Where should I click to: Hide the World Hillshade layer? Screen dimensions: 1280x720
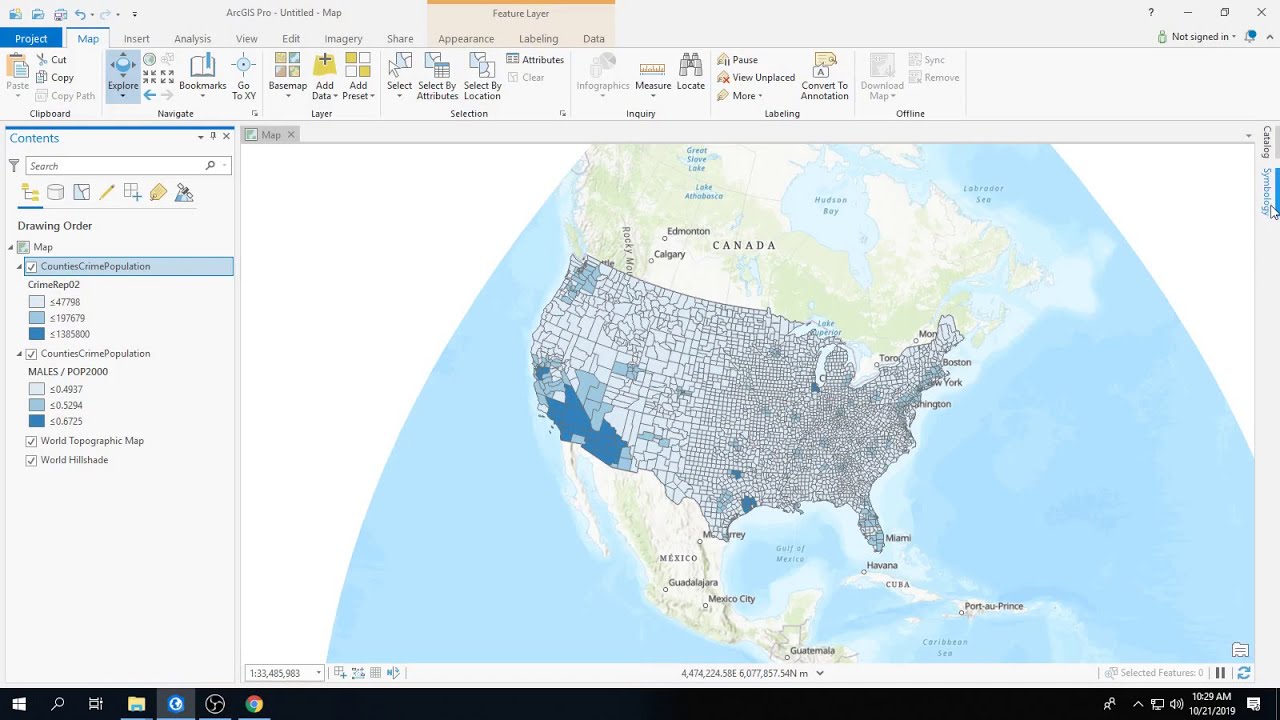tap(31, 460)
